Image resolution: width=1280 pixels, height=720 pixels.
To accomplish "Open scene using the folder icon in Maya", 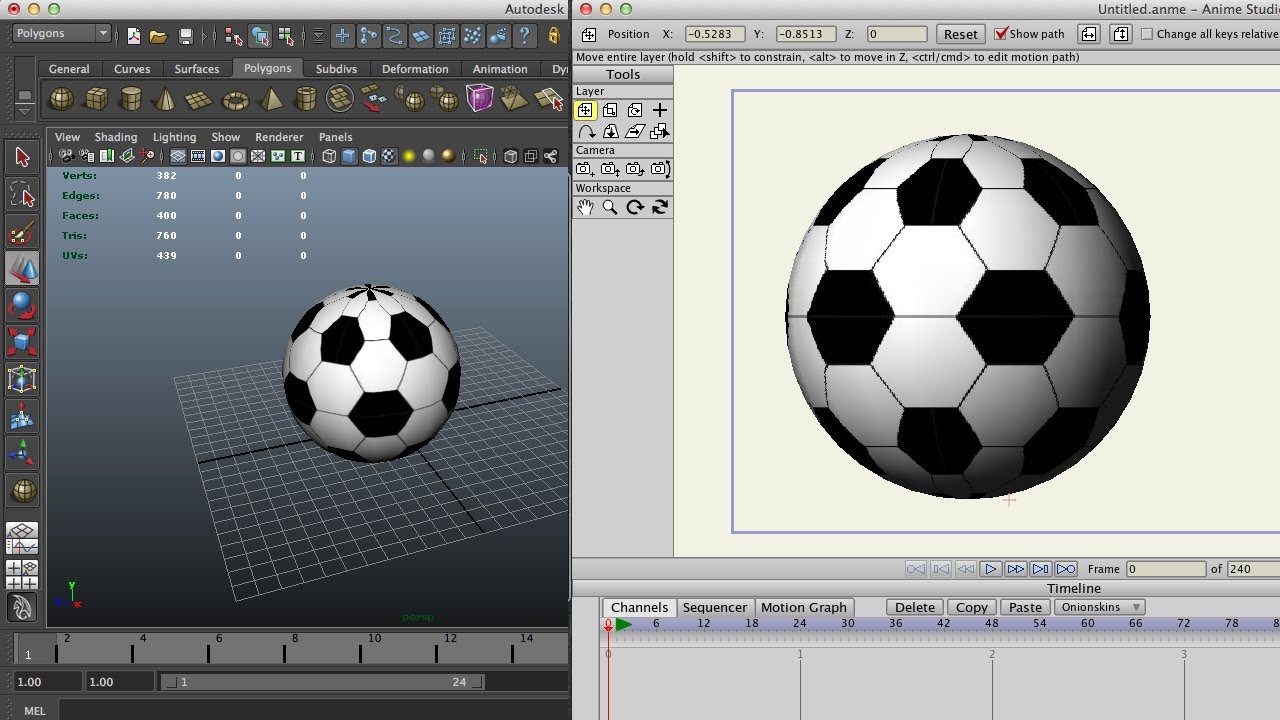I will [158, 36].
